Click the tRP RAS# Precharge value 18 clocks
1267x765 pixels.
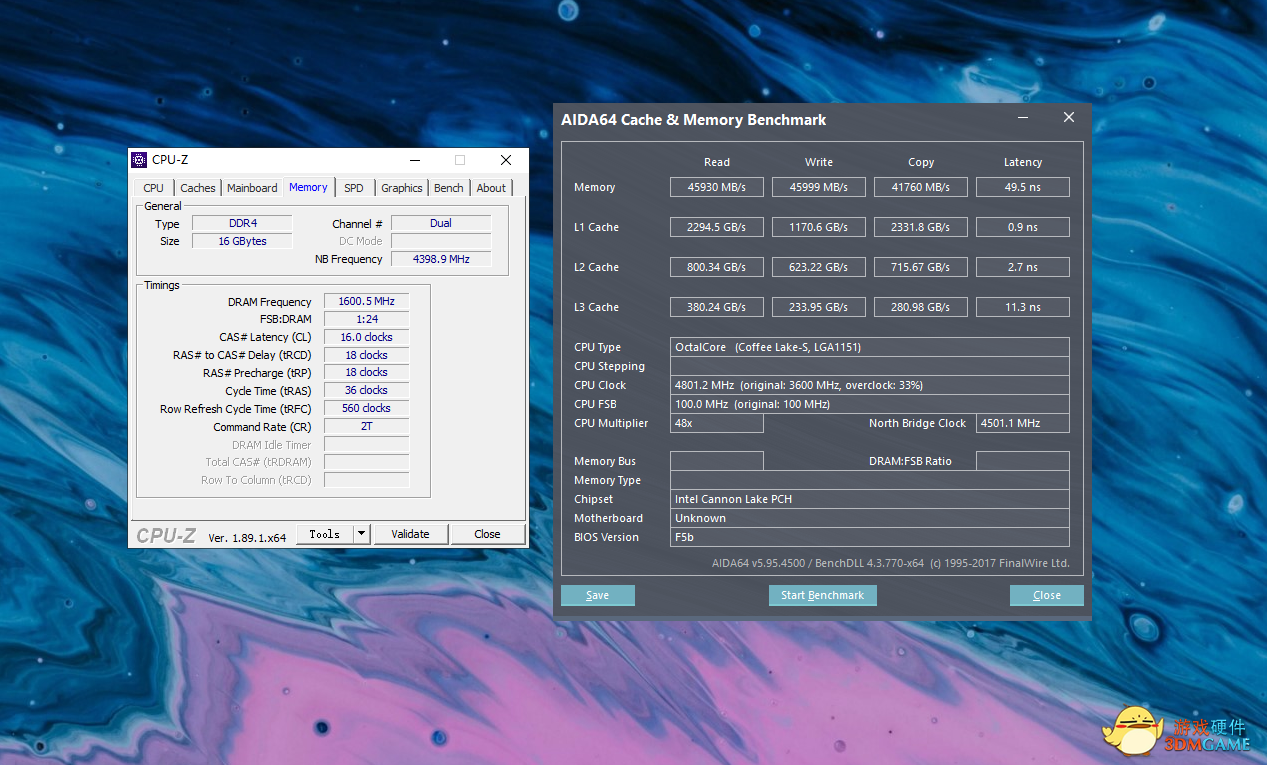[366, 372]
